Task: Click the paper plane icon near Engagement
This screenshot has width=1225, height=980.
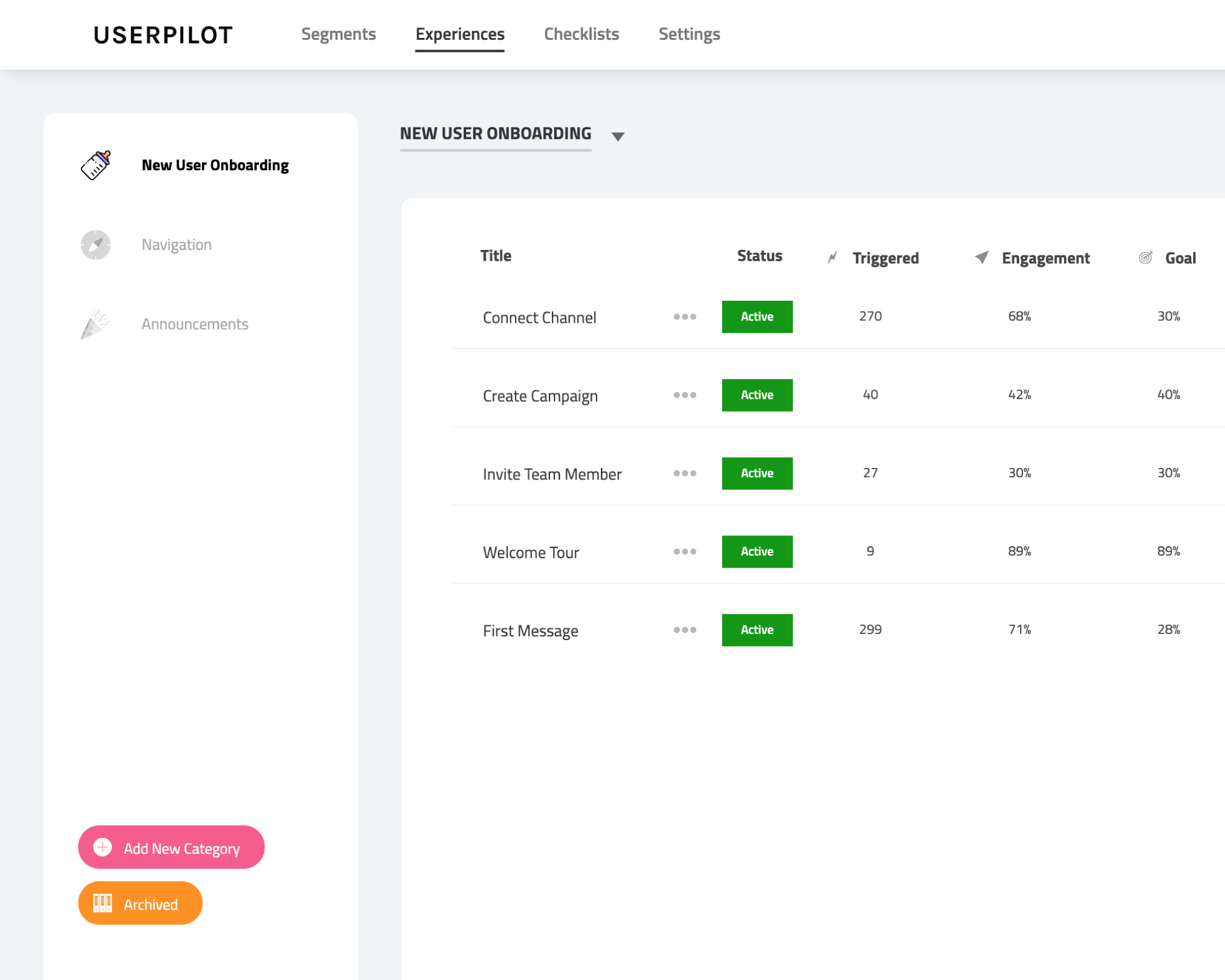Action: tap(981, 257)
